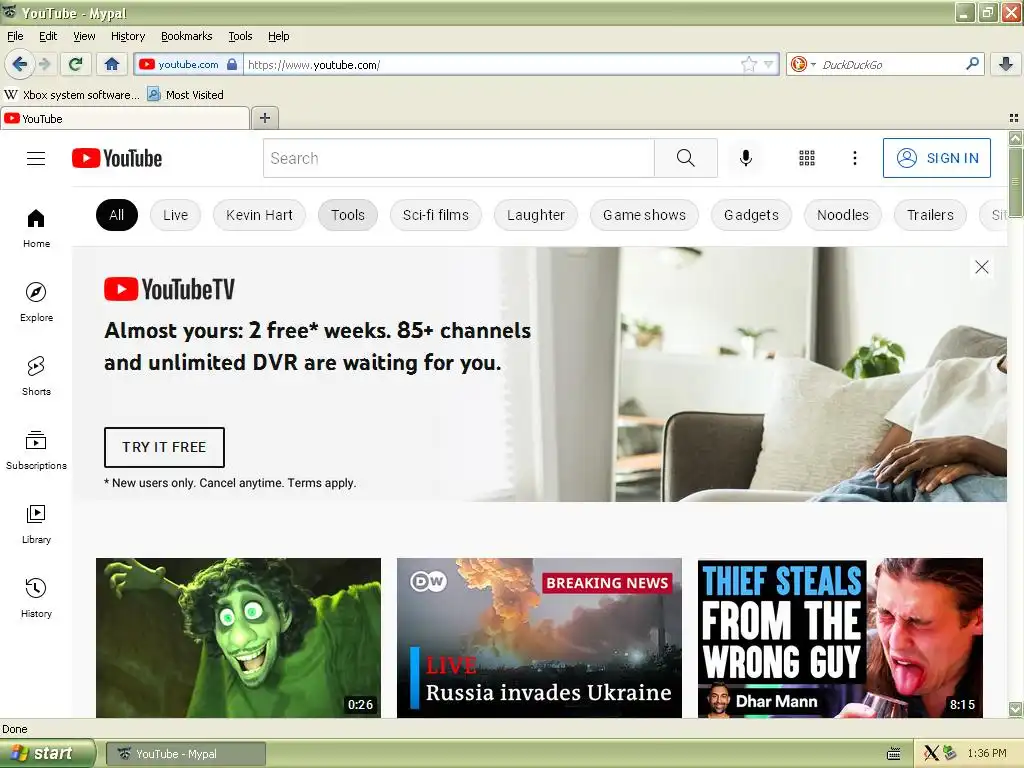Viewport: 1024px width, 768px height.
Task: Open Explore in the sidebar
Action: coord(37,302)
